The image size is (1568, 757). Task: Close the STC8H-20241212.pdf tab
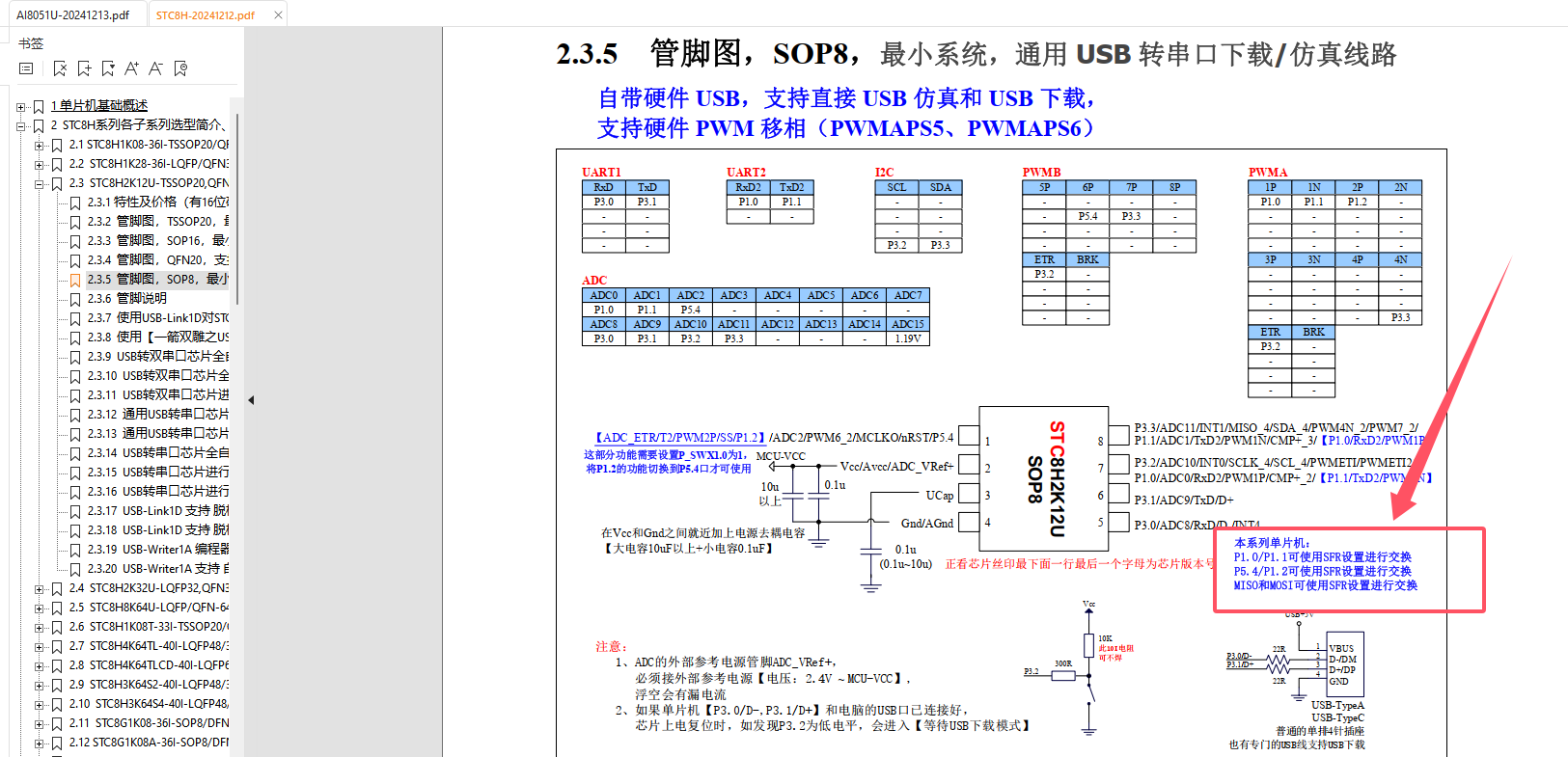(x=279, y=14)
